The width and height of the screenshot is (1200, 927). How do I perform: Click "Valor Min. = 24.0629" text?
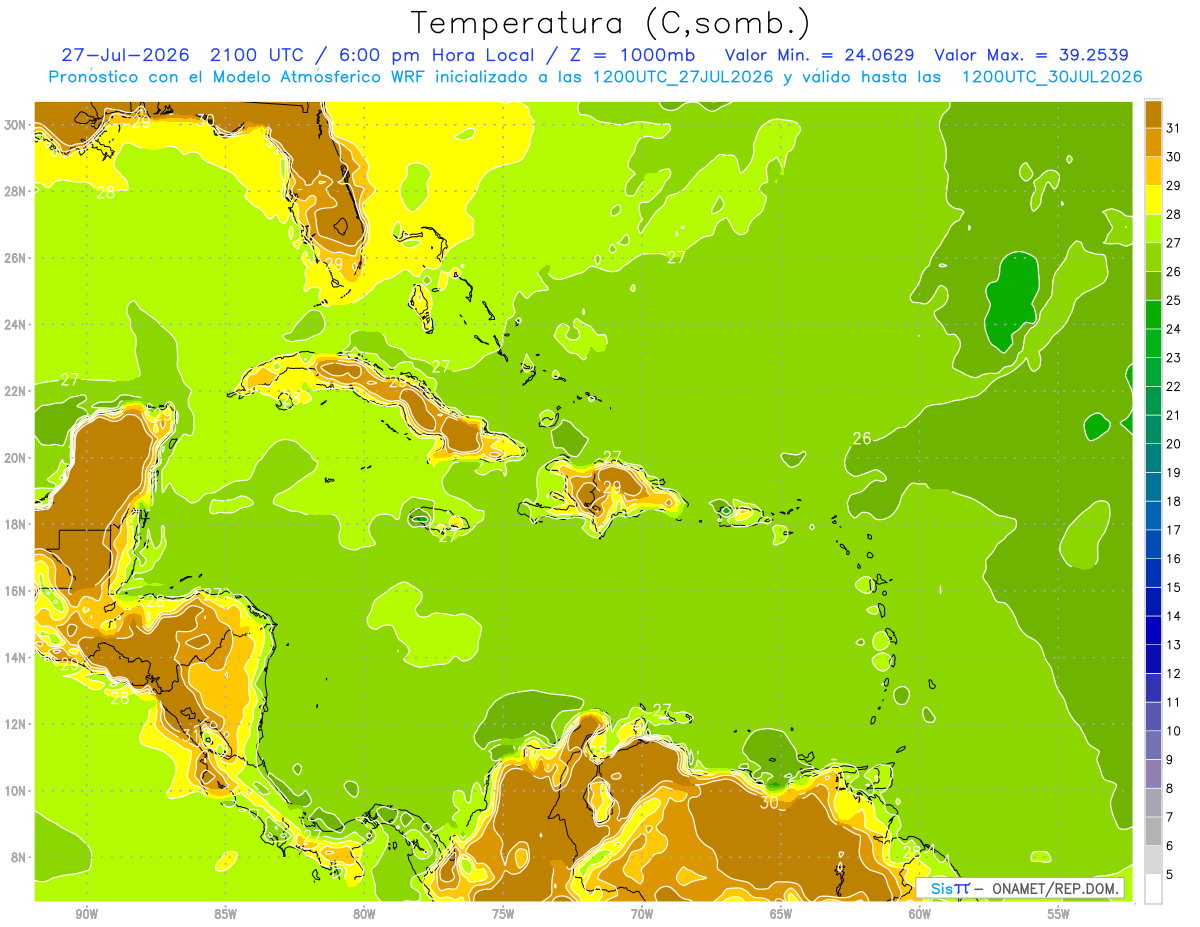pos(819,55)
